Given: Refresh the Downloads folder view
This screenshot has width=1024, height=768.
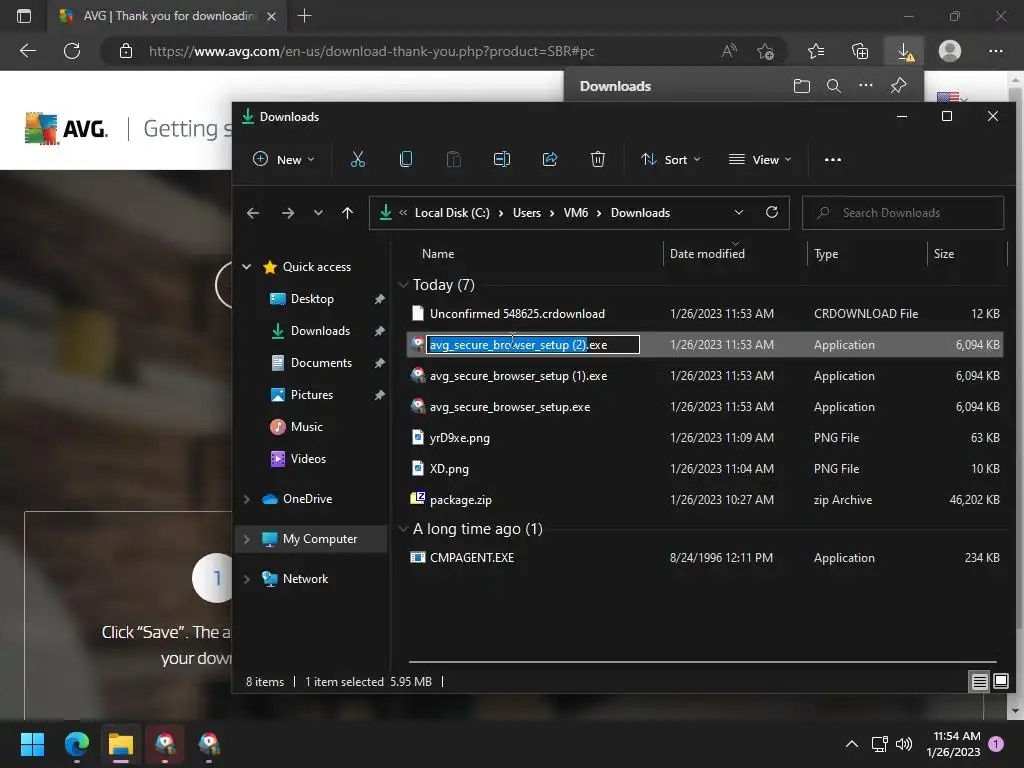Looking at the screenshot, I should [772, 212].
